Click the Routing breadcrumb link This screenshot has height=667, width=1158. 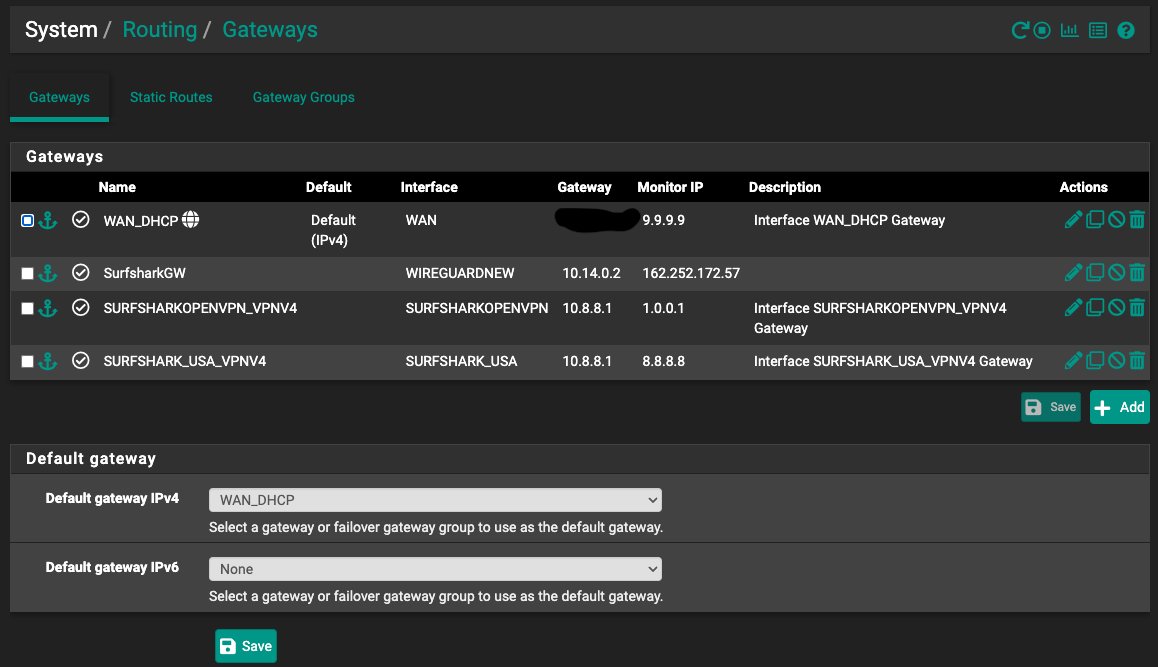pos(160,30)
